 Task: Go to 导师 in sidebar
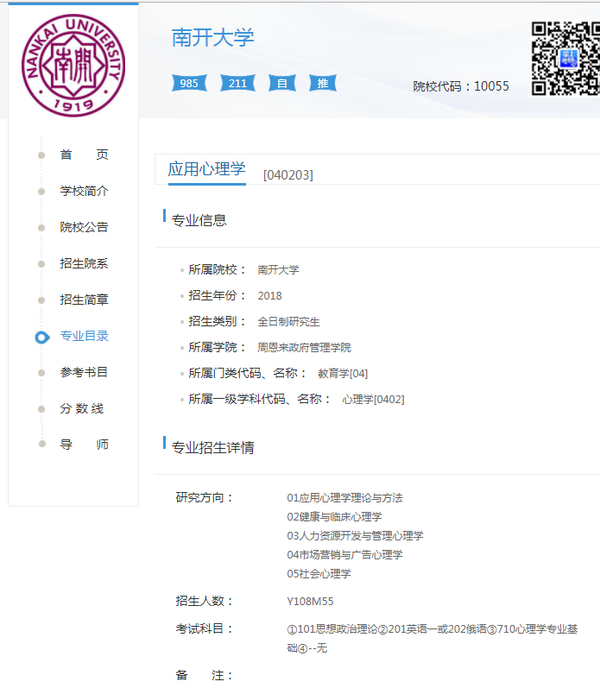coord(84,444)
